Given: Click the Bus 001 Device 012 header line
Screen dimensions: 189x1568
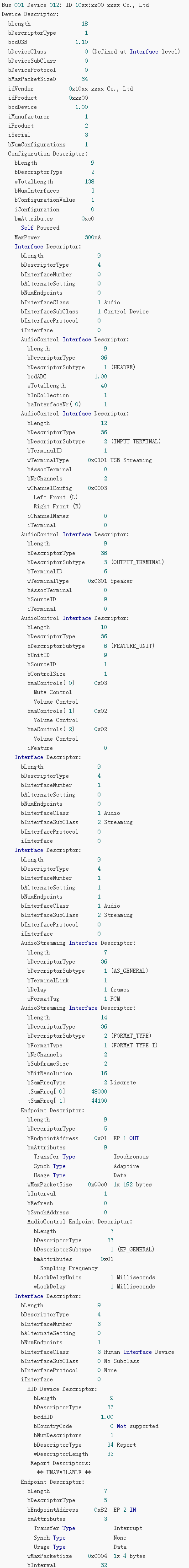Looking at the screenshot, I should click(75, 5).
